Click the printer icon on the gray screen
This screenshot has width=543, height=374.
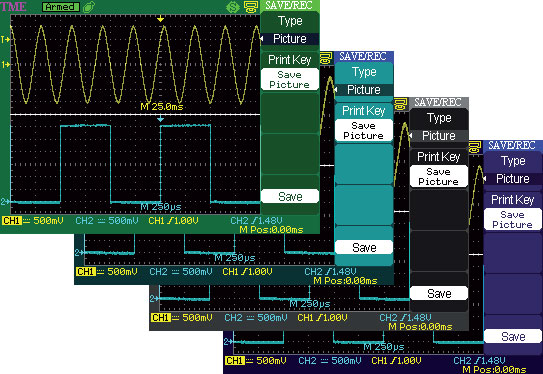[400, 104]
